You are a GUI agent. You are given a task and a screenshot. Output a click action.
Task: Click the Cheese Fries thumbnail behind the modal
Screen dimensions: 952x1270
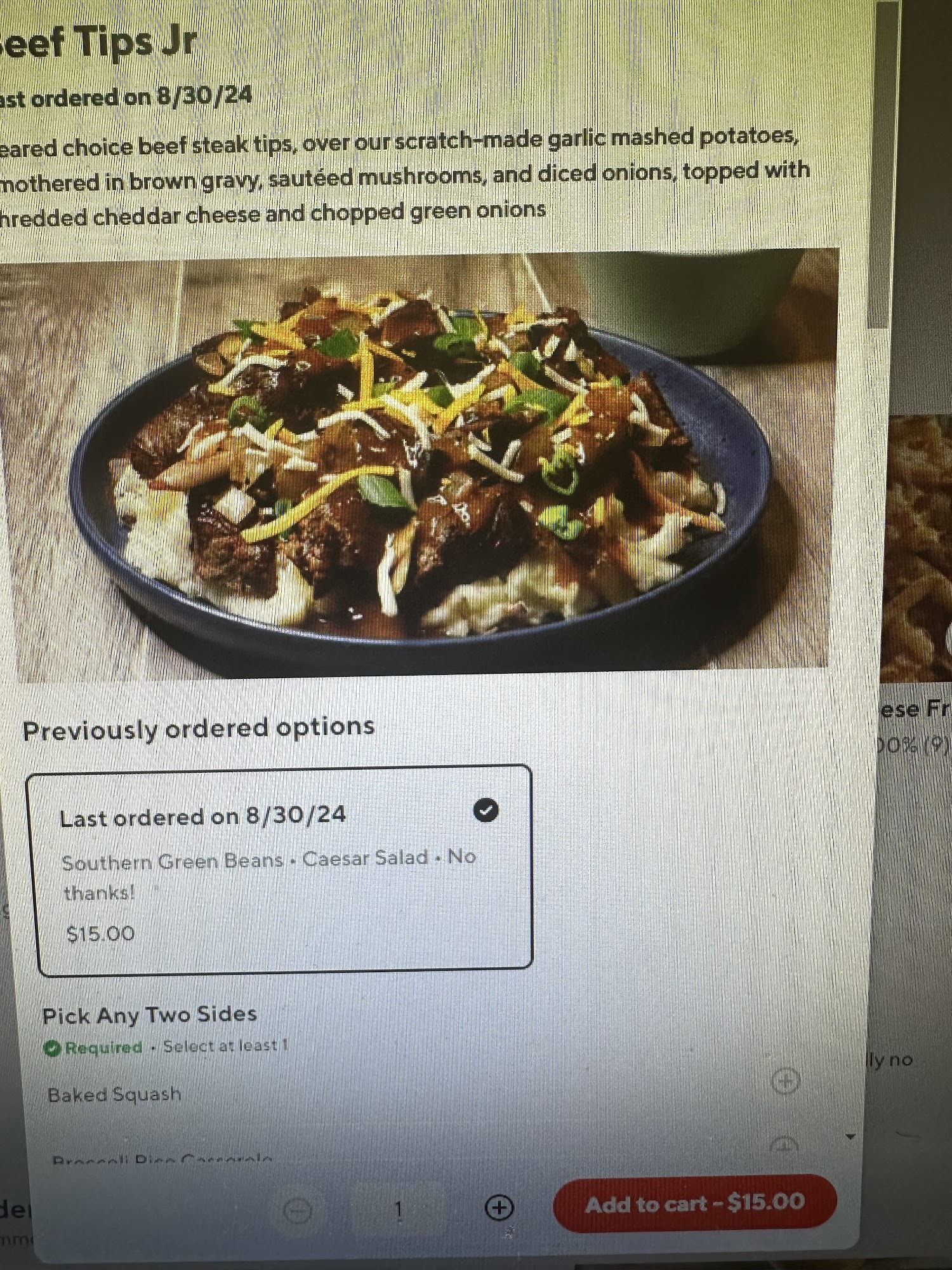tap(918, 546)
